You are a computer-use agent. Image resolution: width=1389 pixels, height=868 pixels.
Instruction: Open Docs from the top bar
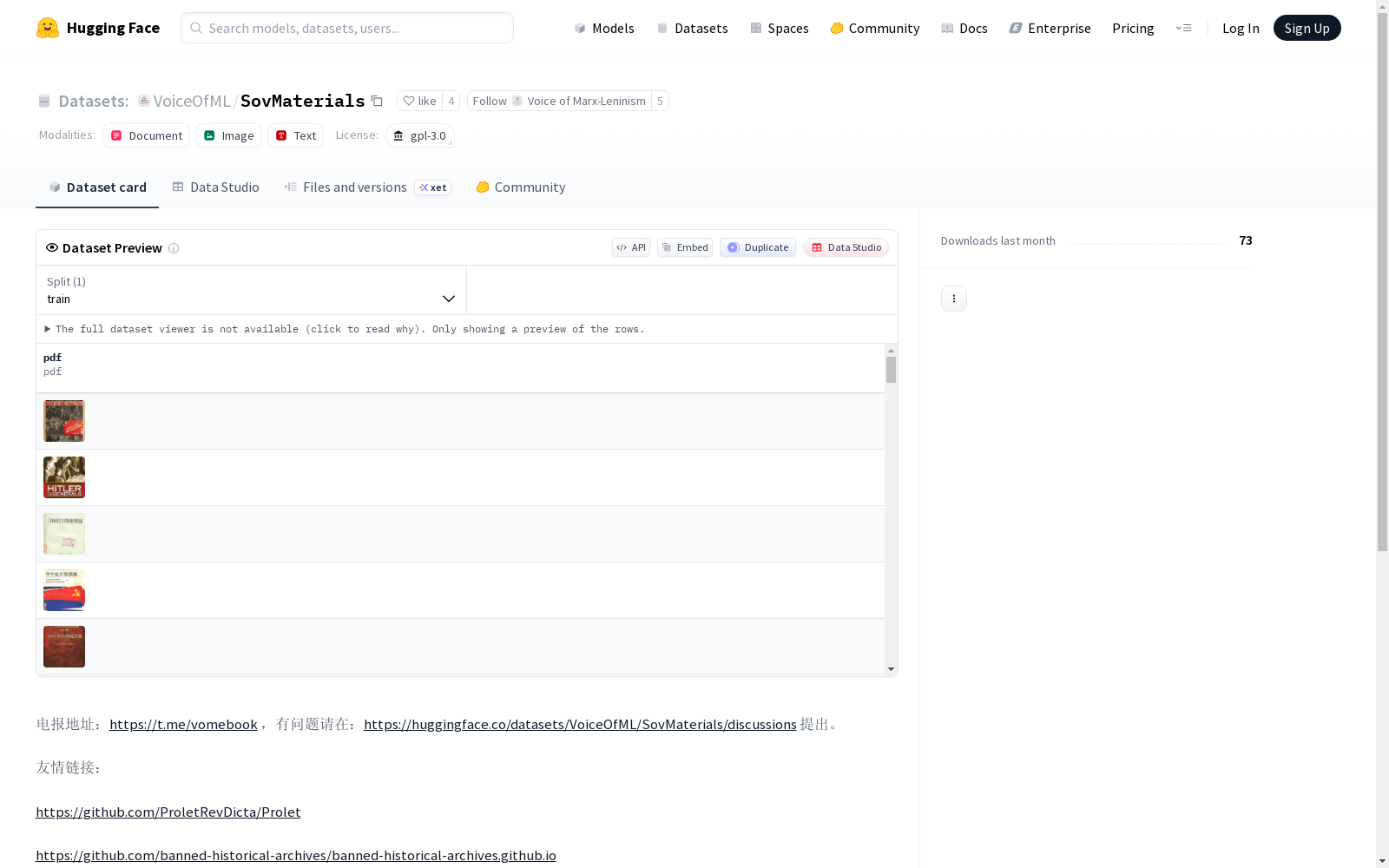pos(964,28)
